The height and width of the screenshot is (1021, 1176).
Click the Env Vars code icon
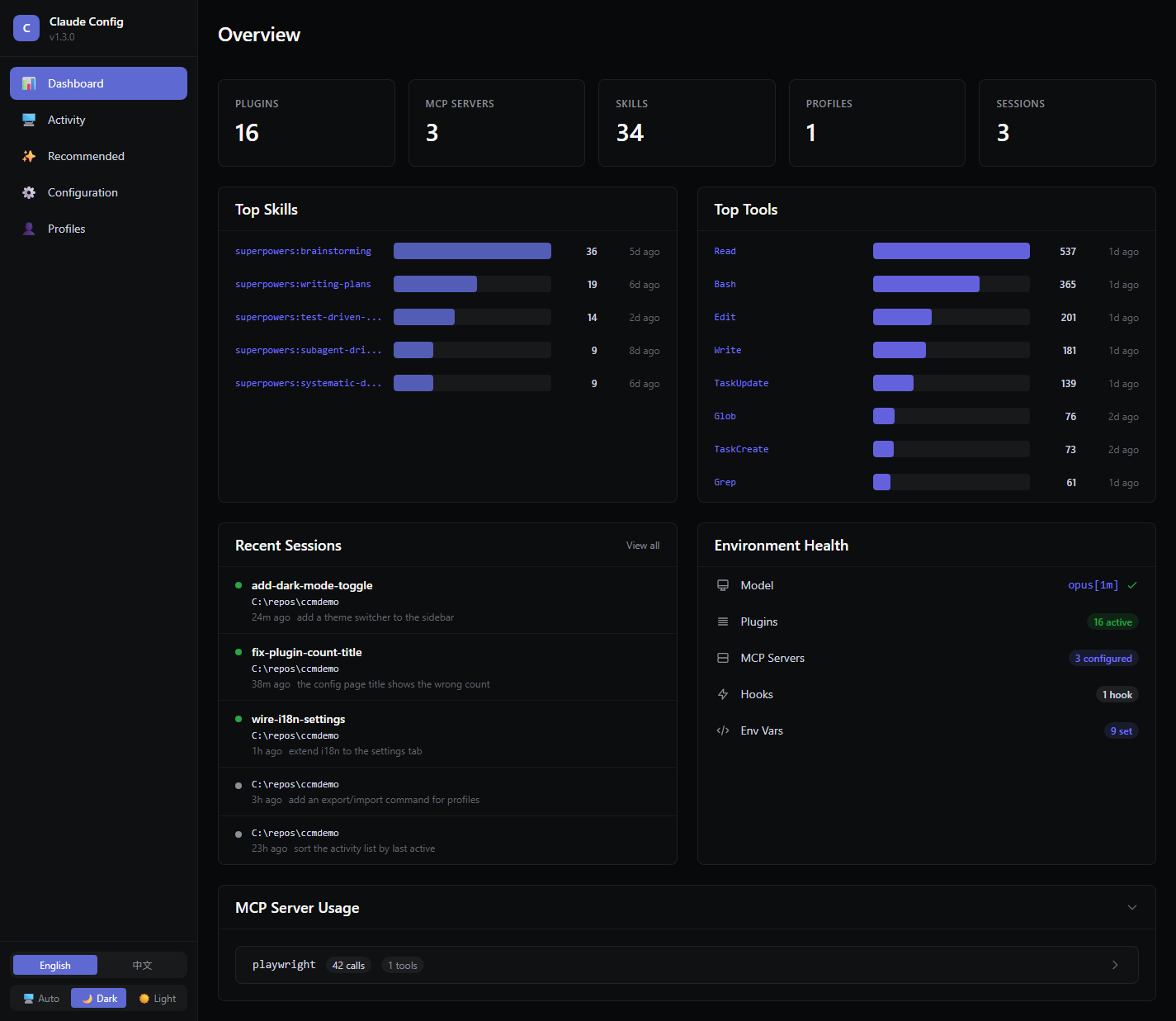click(x=723, y=730)
